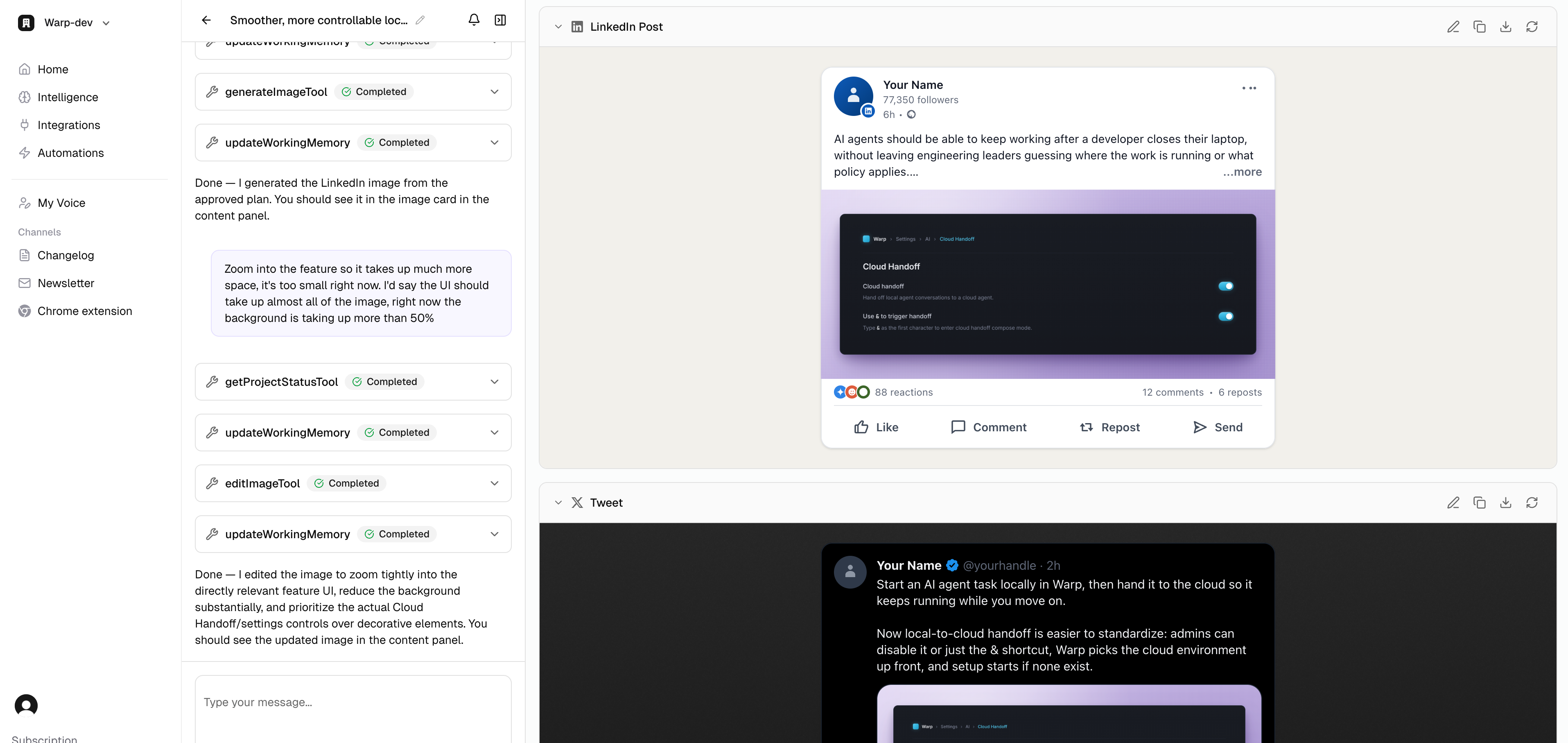This screenshot has width=1568, height=743.
Task: Click the user avatar at bottom left
Action: pyautogui.click(x=26, y=705)
